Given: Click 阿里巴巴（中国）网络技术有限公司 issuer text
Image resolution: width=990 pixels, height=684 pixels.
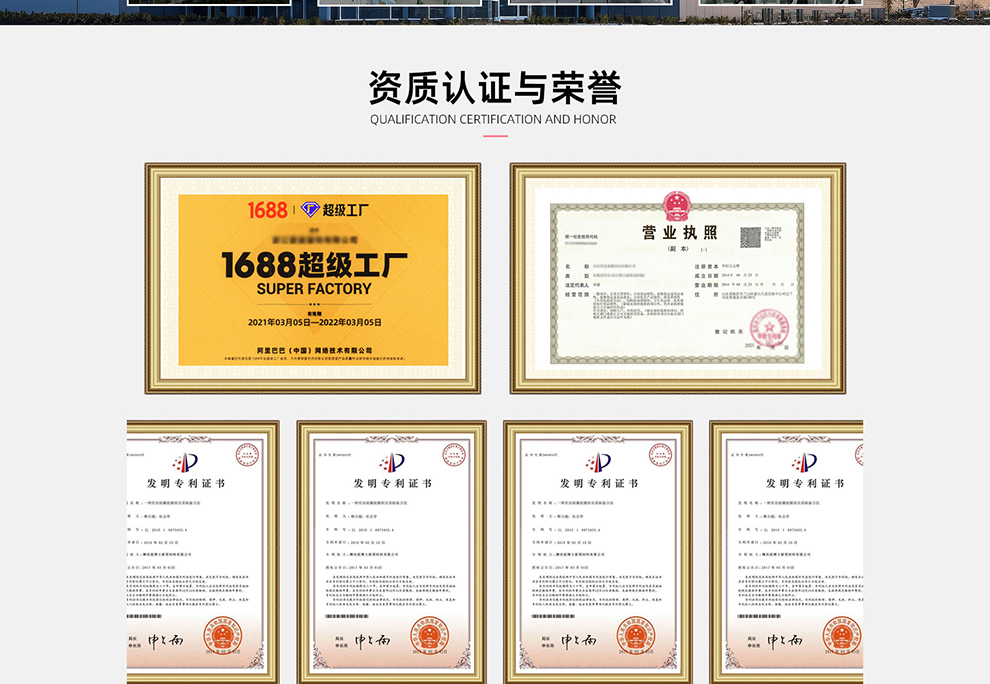Looking at the screenshot, I should click(x=314, y=350).
